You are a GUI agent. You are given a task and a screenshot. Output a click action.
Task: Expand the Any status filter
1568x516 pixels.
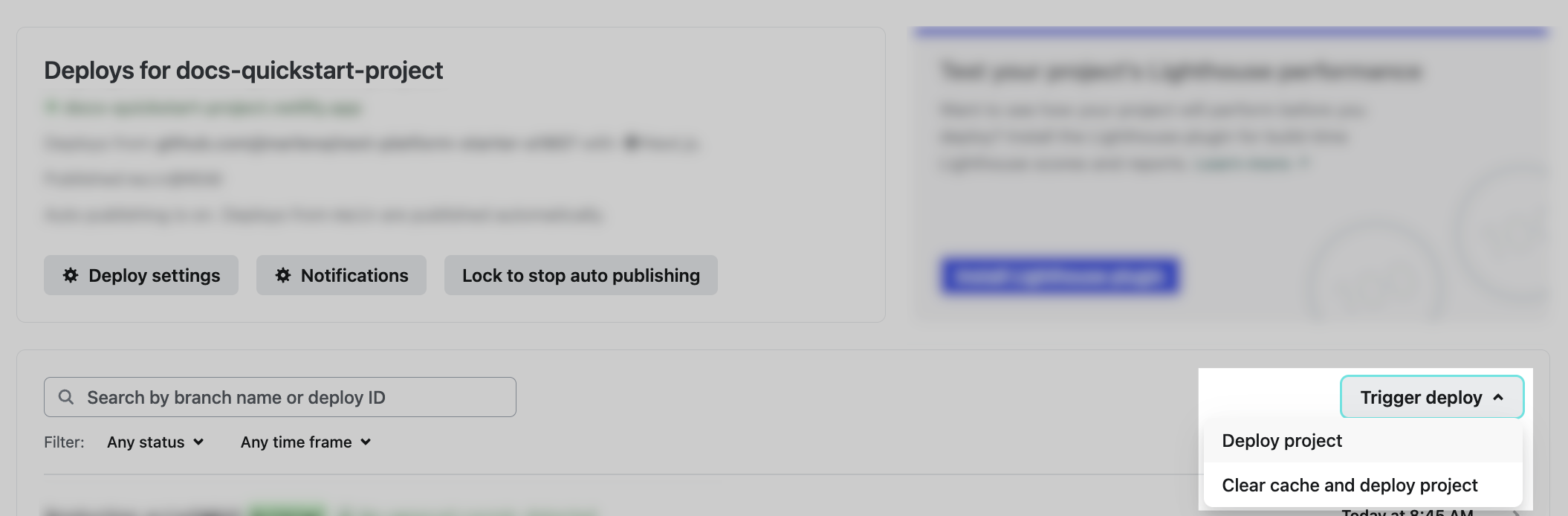tap(155, 442)
